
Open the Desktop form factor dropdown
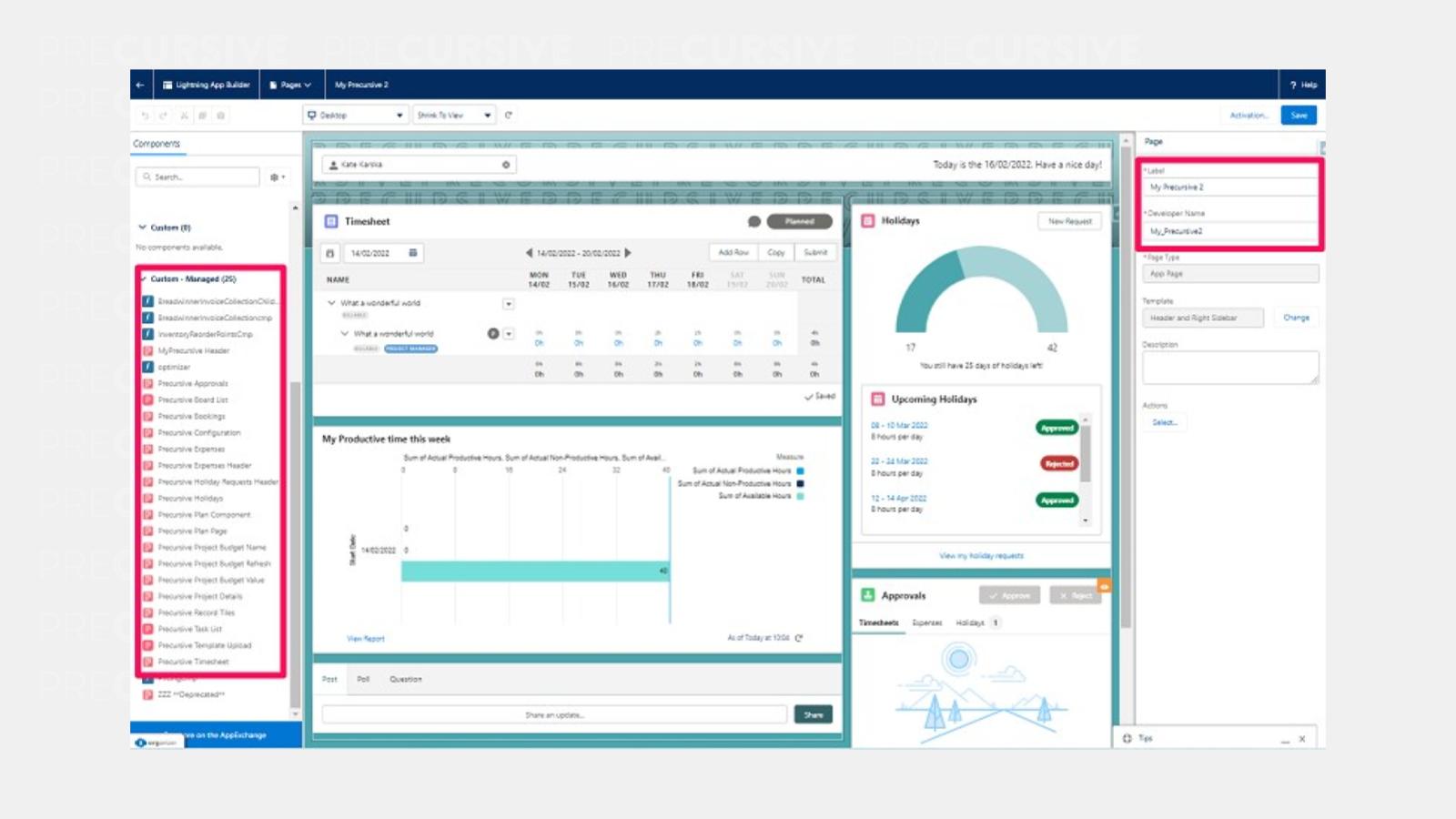click(355, 116)
